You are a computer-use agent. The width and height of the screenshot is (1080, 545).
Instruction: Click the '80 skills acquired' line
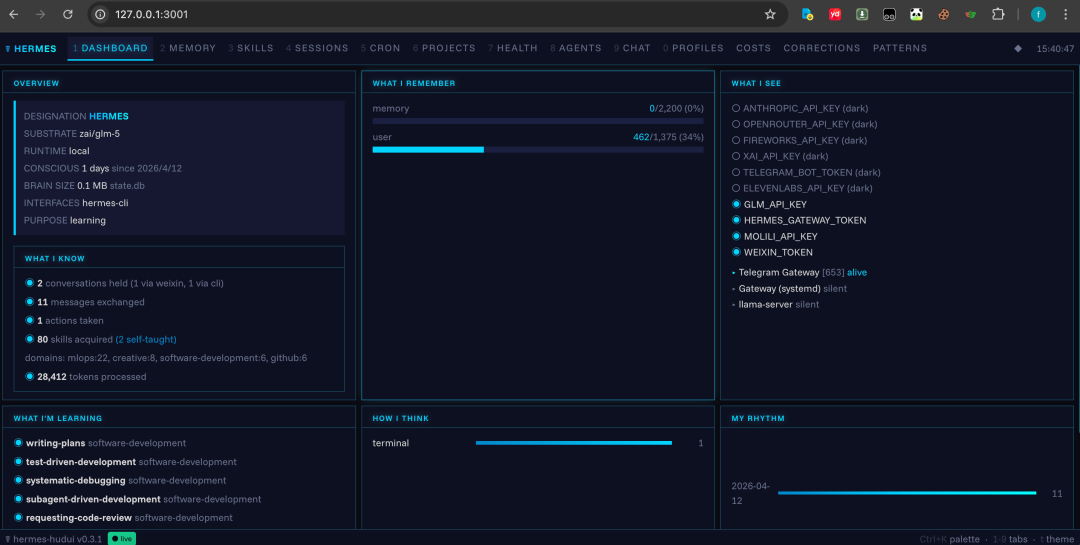101,340
